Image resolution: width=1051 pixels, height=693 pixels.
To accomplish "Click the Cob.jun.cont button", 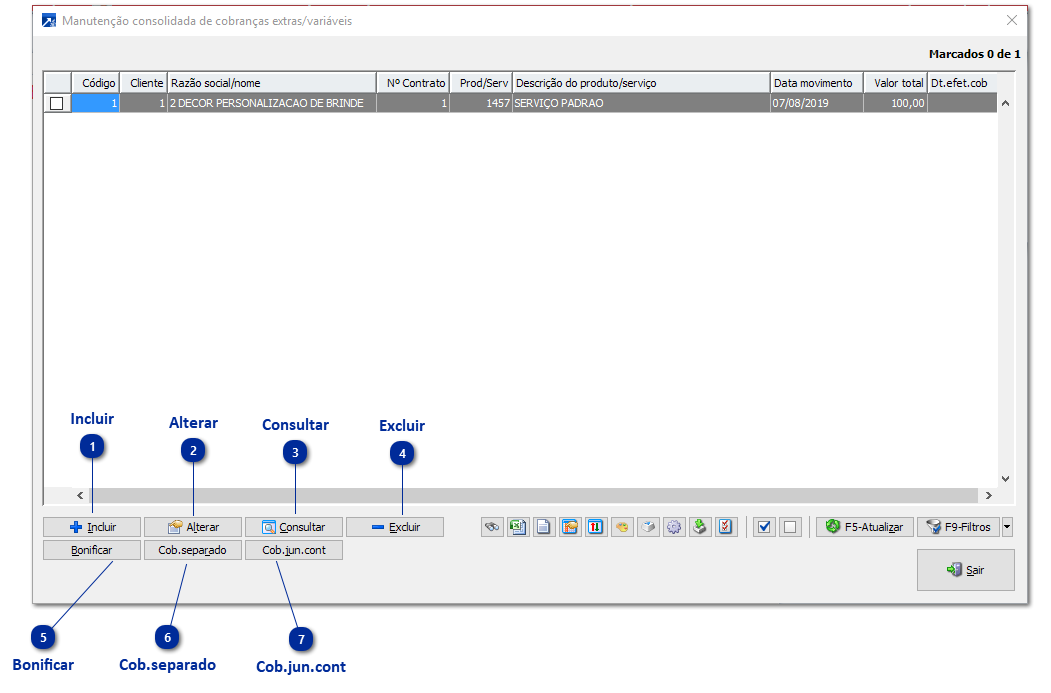I will (294, 550).
